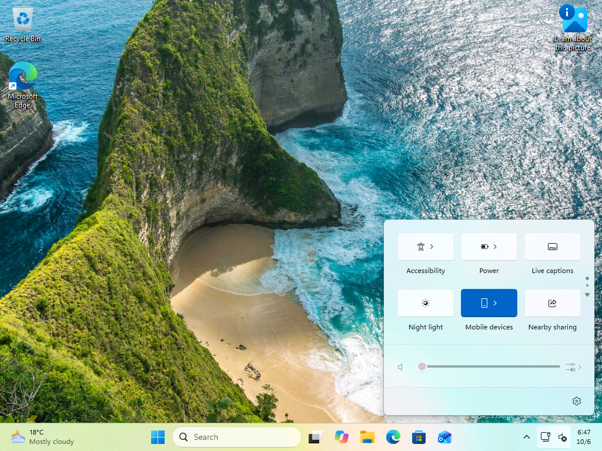Launch Microsoft Edge from the taskbar
Viewport: 602px width, 451px height.
coord(393,437)
